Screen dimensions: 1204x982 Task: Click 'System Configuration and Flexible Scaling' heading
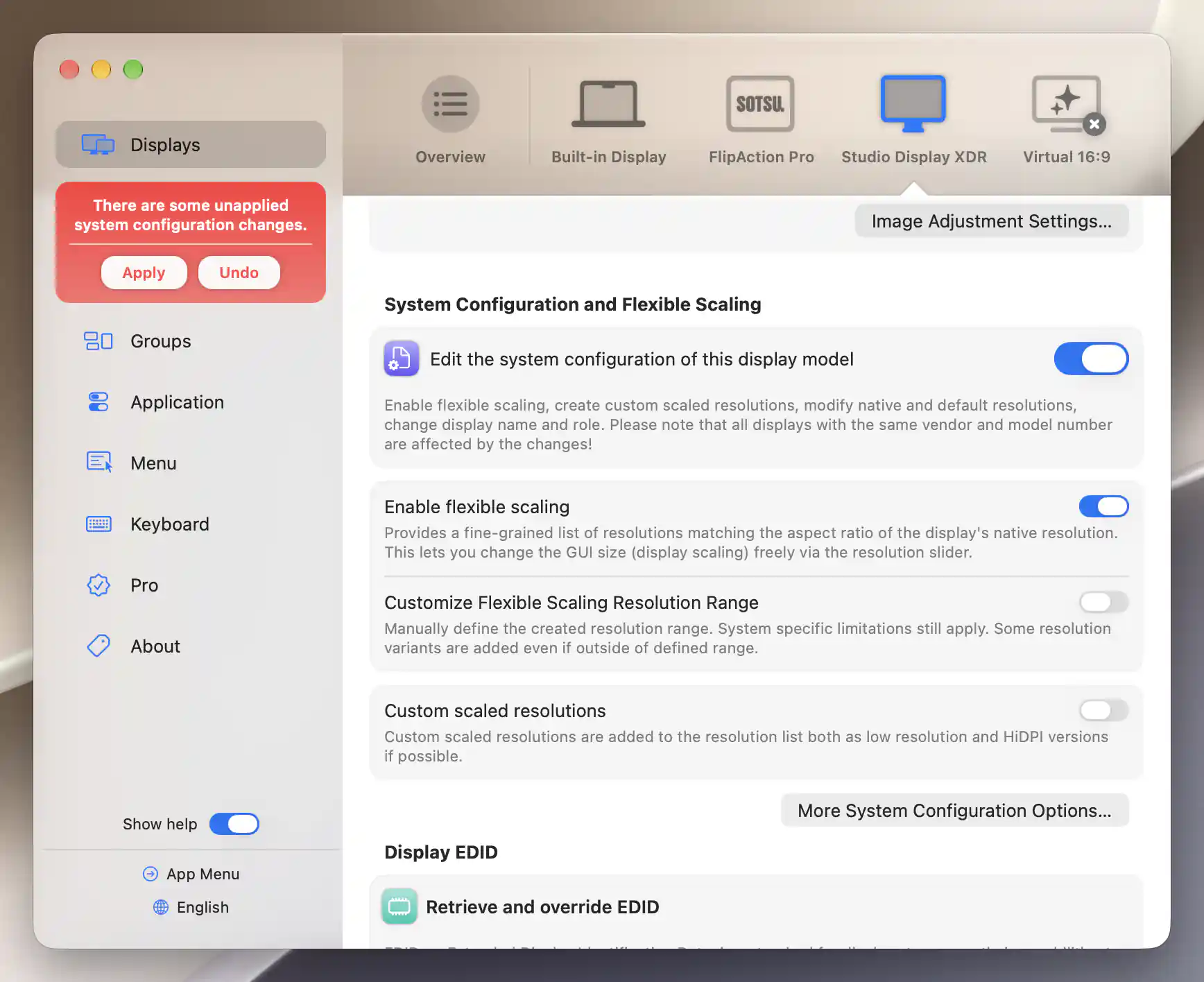[572, 304]
